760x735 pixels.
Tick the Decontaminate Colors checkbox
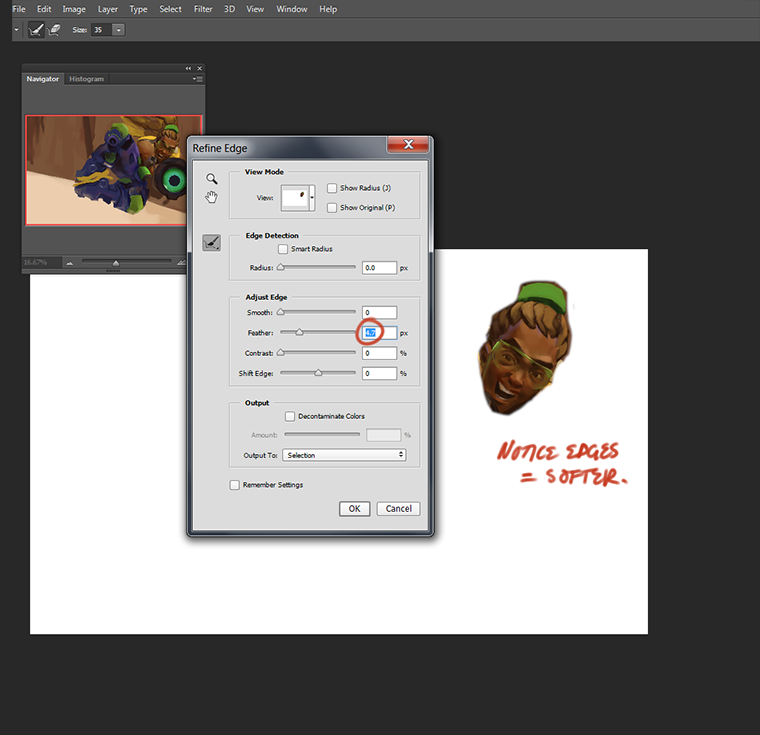point(290,416)
